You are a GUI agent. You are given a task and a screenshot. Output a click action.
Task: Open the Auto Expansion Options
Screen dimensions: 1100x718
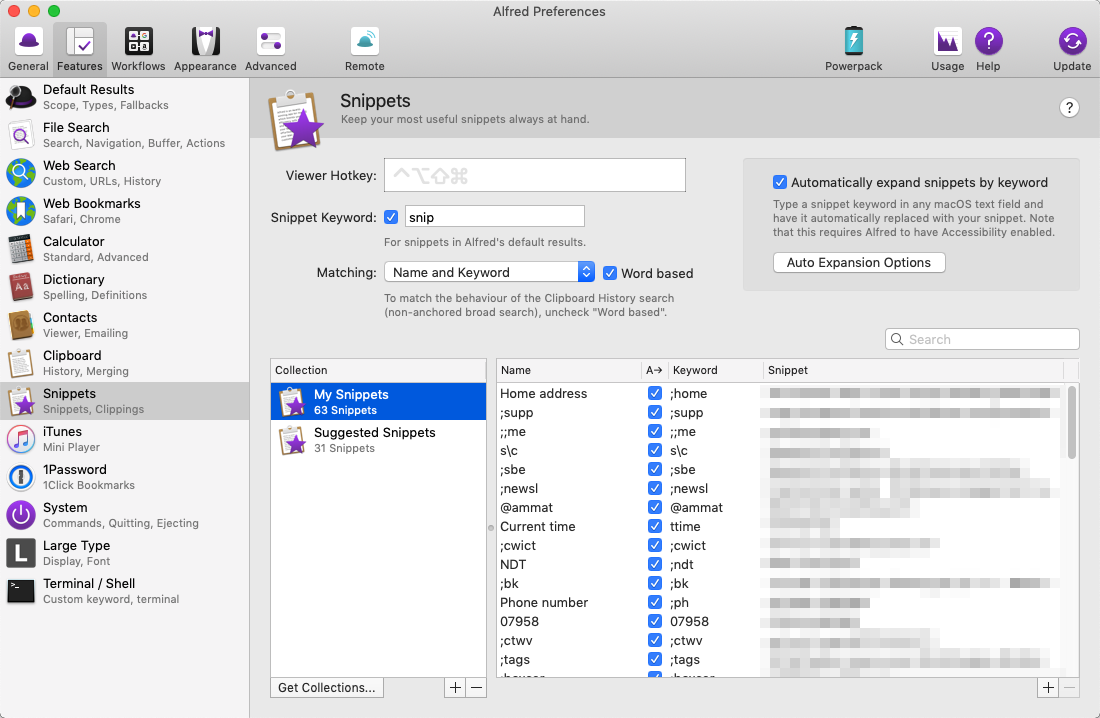click(859, 262)
